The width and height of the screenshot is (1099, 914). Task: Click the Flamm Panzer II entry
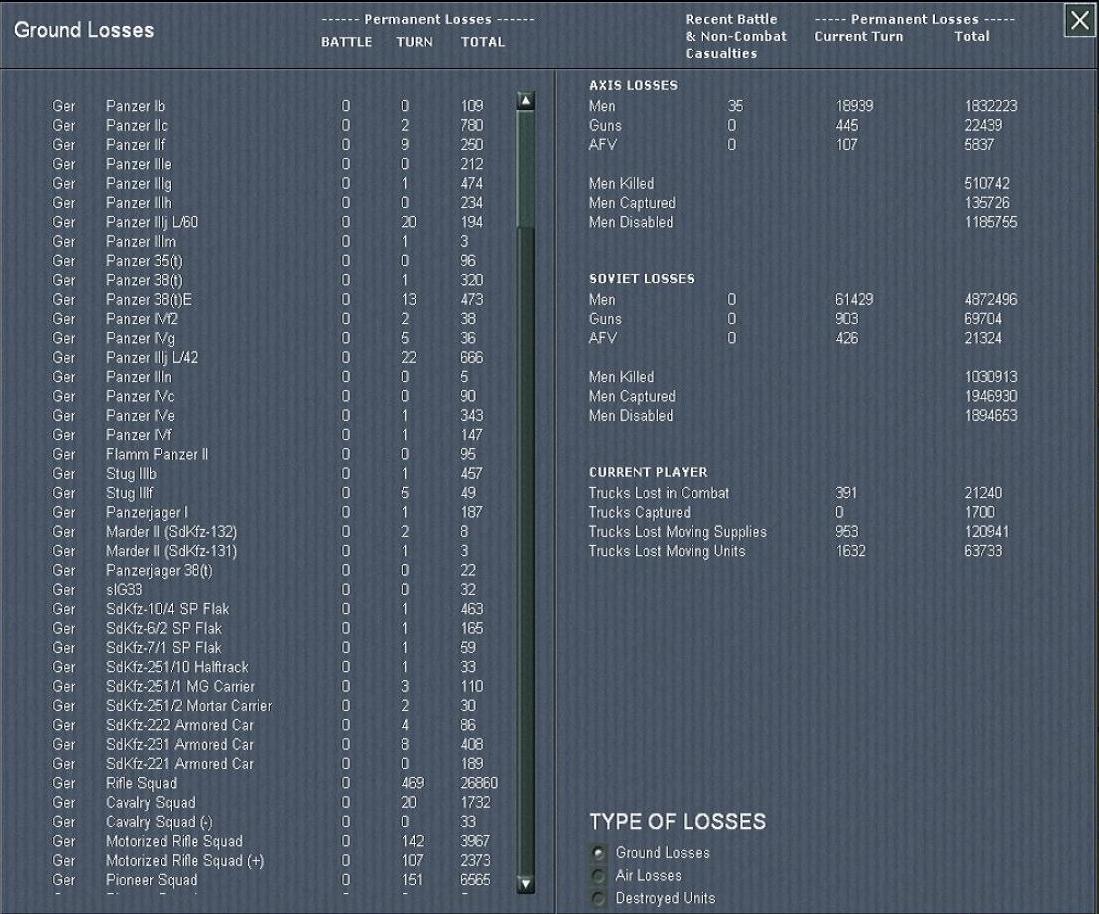click(x=157, y=454)
